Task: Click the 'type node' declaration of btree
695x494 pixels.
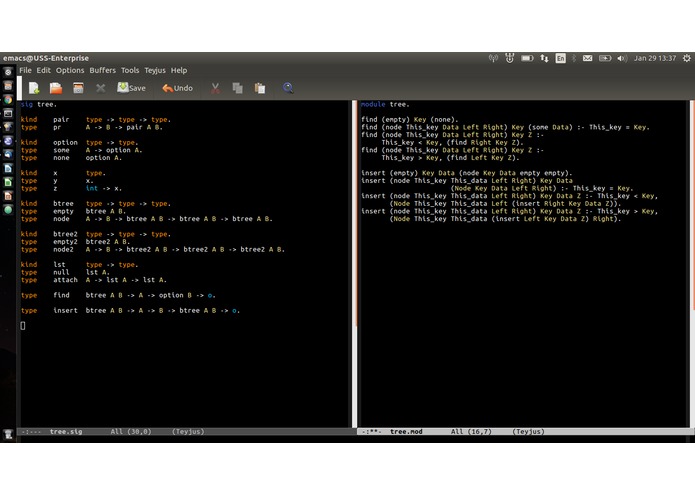Action: (146, 219)
